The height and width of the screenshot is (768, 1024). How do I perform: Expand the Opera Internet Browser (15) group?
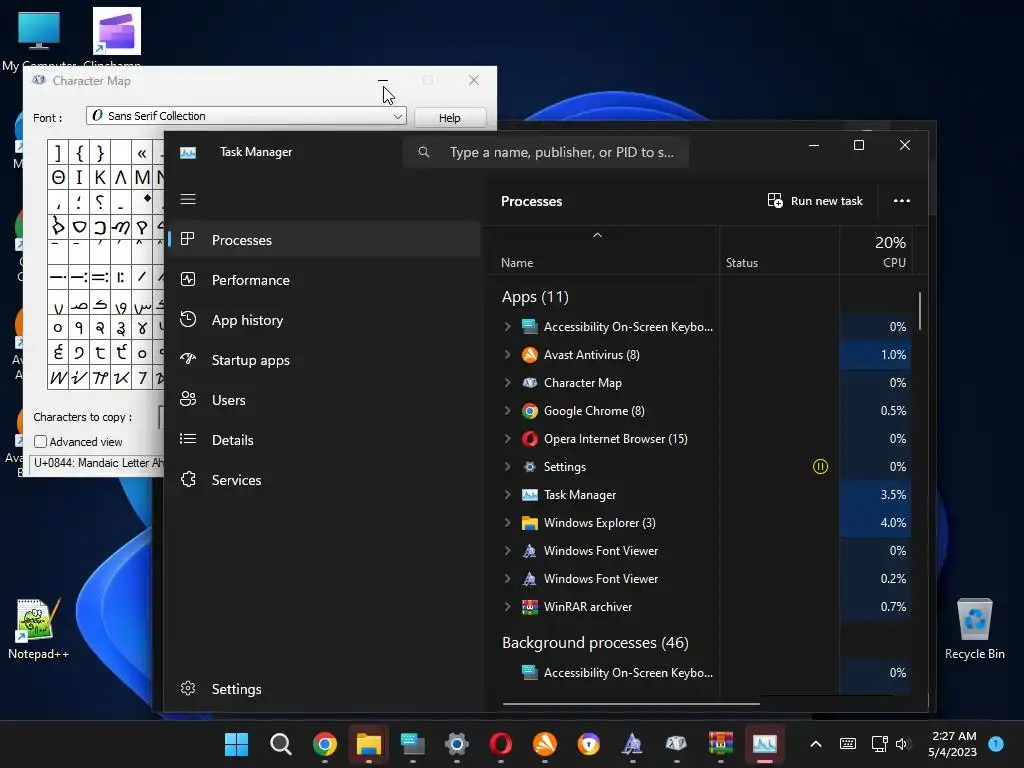[507, 439]
